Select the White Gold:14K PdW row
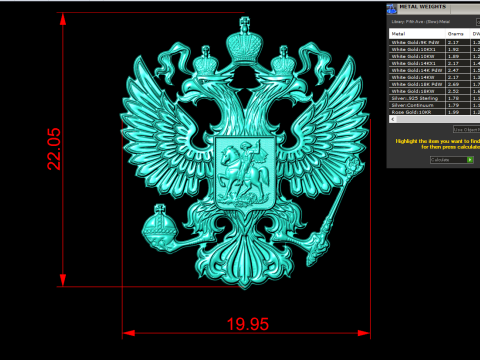This screenshot has width=480, height=360. pyautogui.click(x=434, y=70)
